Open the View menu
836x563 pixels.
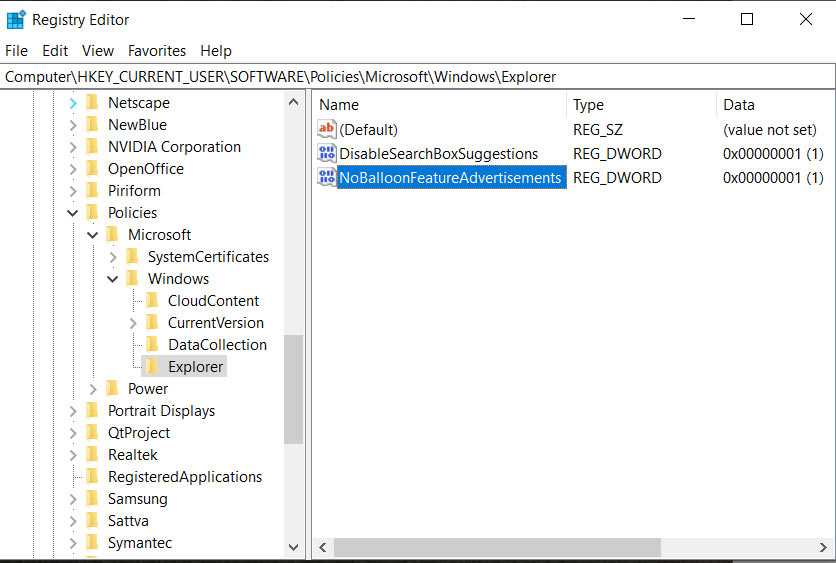tap(98, 51)
